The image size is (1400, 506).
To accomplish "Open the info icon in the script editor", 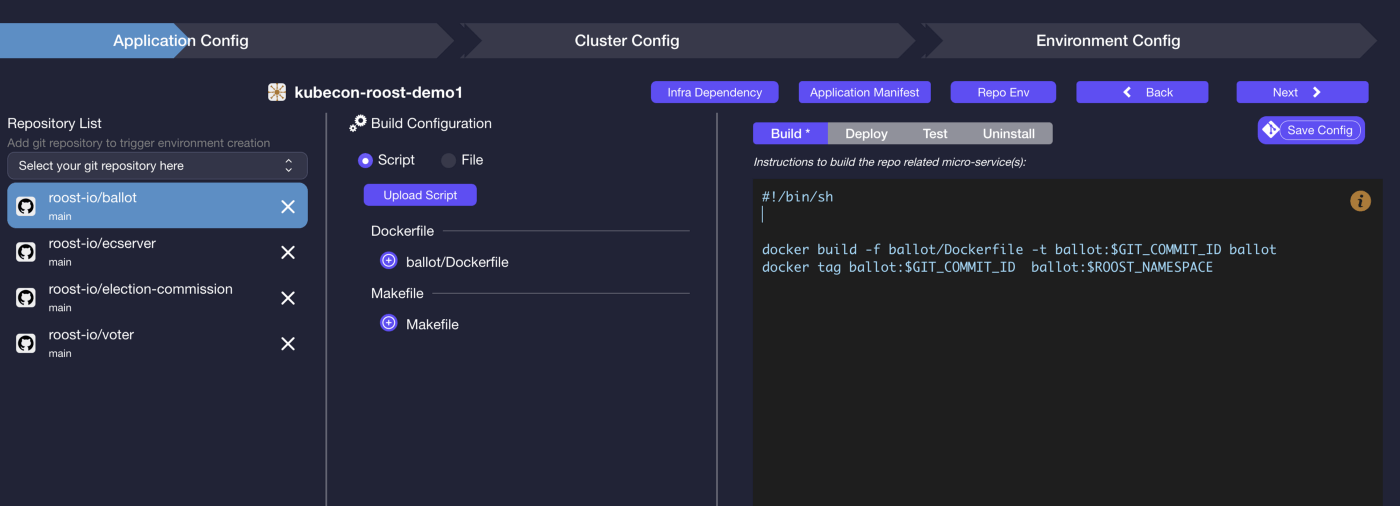I will (1360, 201).
